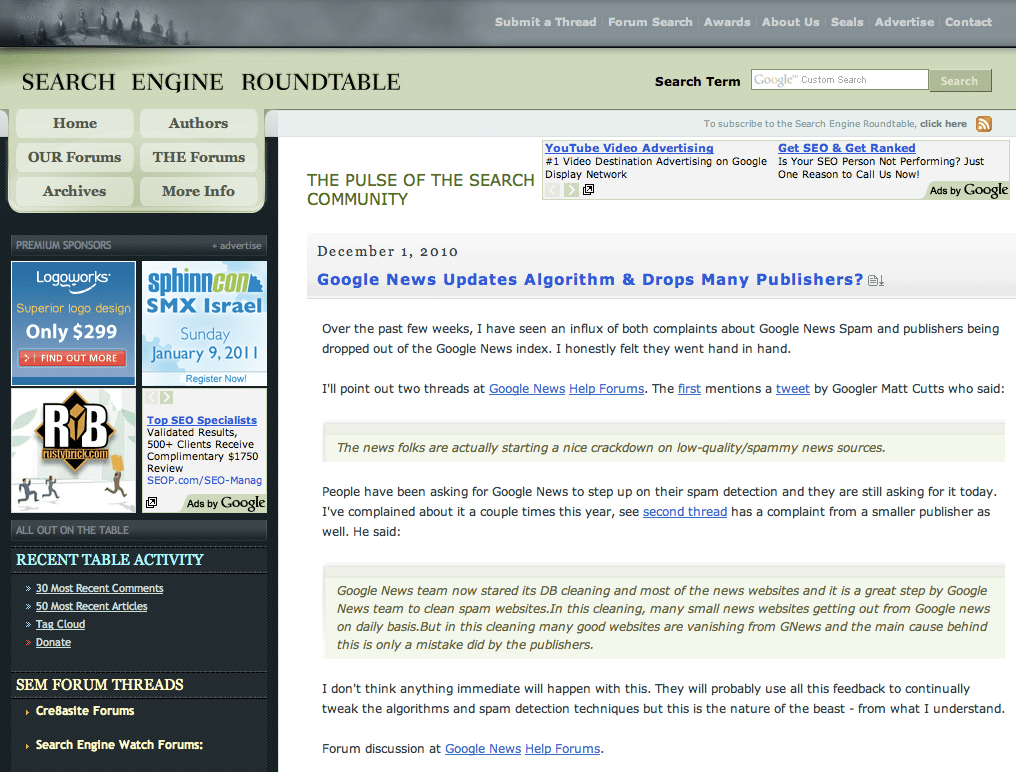Screen dimensions: 1016x772
Task: Click Ads by Google label in top banner
Action: click(968, 190)
